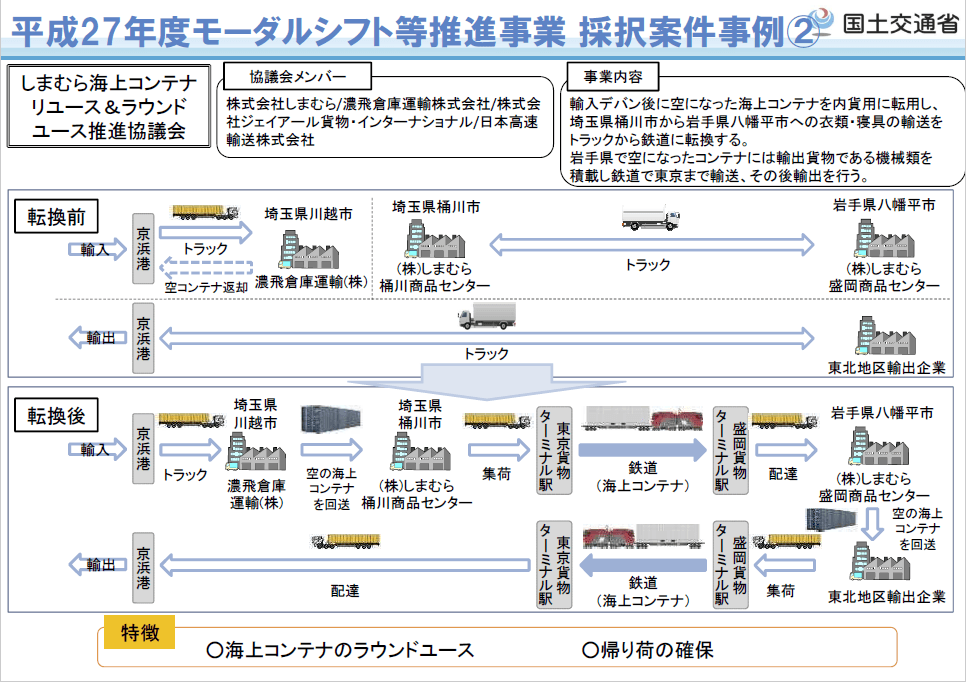Click 東北地区輸出企業 label in 転換後 section
Image resolution: width=966 pixels, height=682 pixels.
tap(886, 596)
